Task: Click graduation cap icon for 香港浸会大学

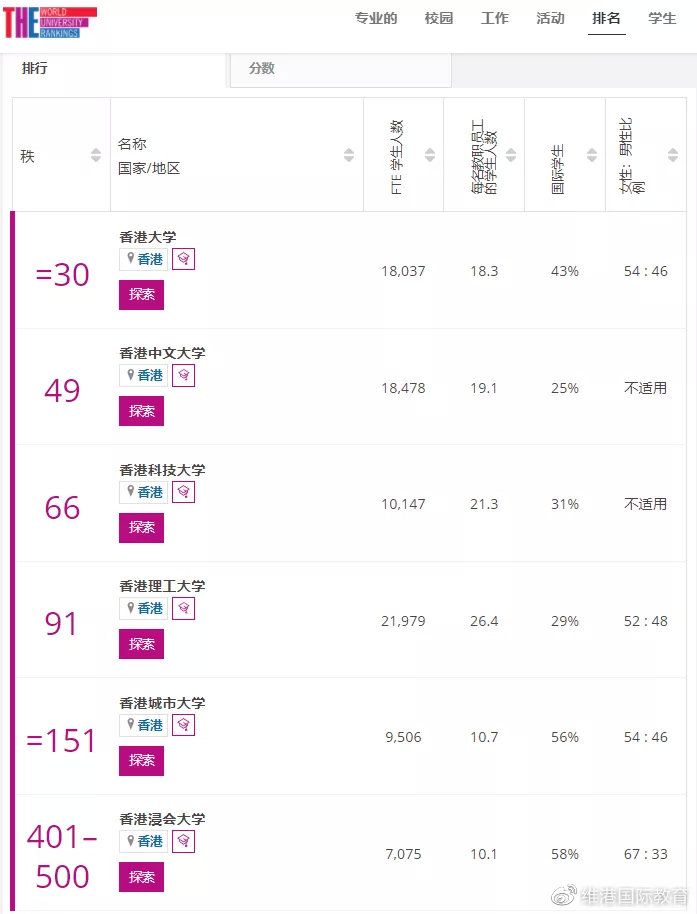Action: (x=184, y=841)
